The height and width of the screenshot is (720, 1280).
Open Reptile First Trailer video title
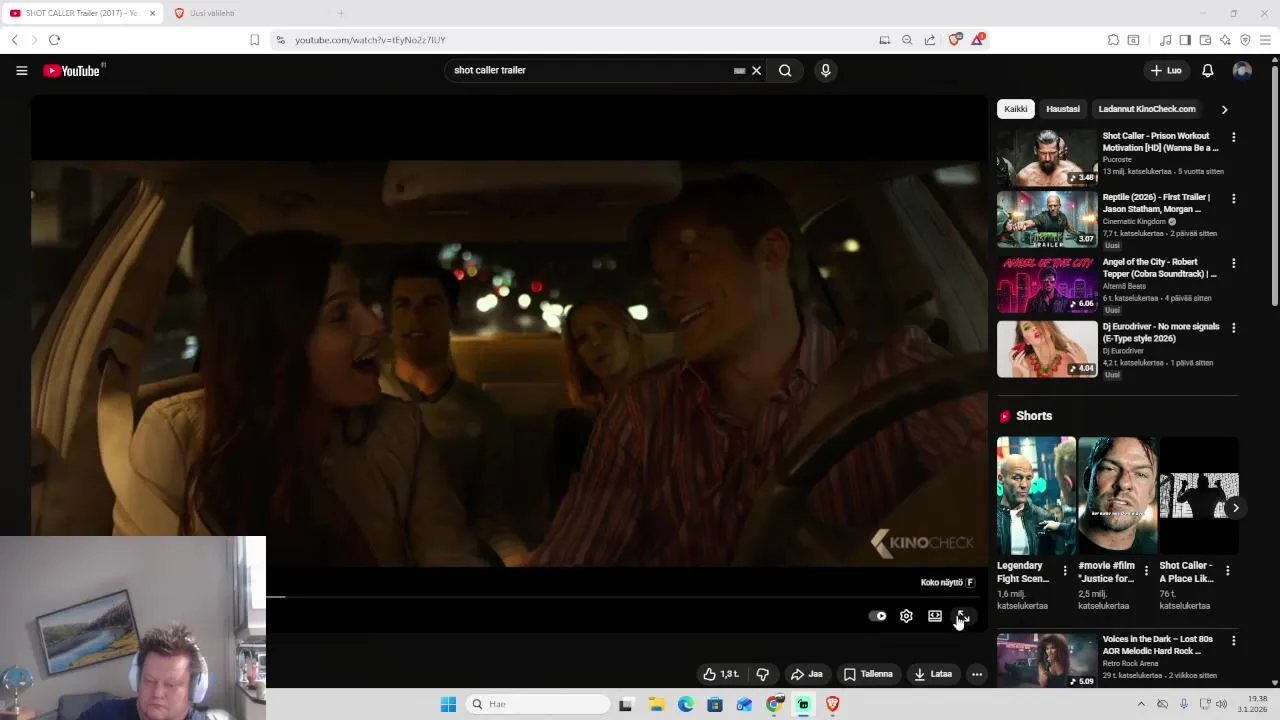point(1156,203)
